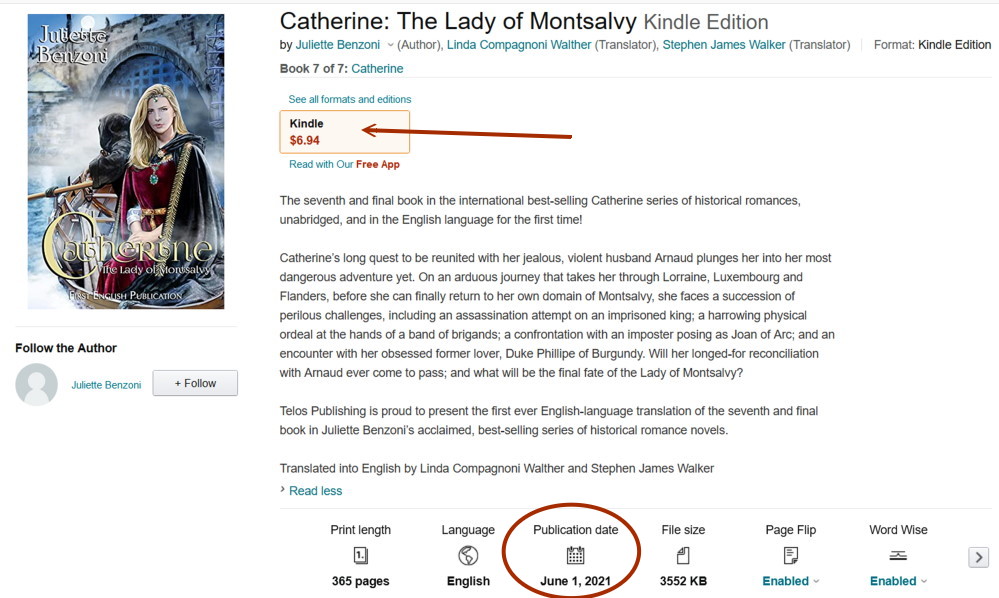Click the Catherine book cover image
The image size is (999, 598).
pos(126,161)
